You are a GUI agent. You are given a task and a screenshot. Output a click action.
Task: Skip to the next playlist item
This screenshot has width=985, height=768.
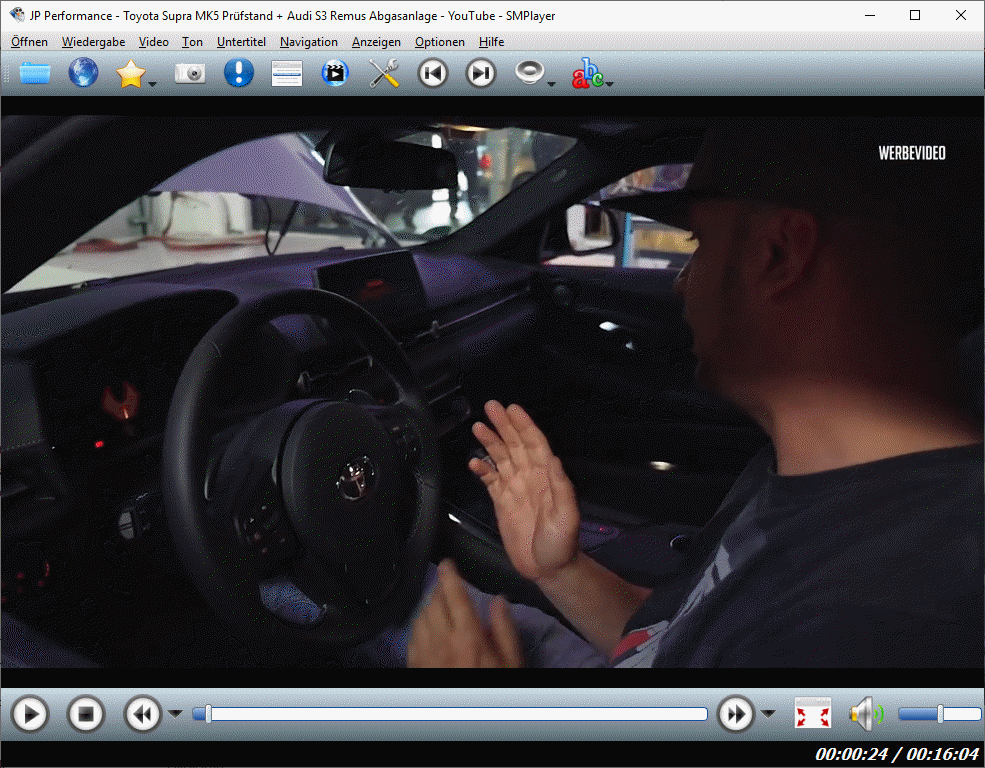pos(481,73)
